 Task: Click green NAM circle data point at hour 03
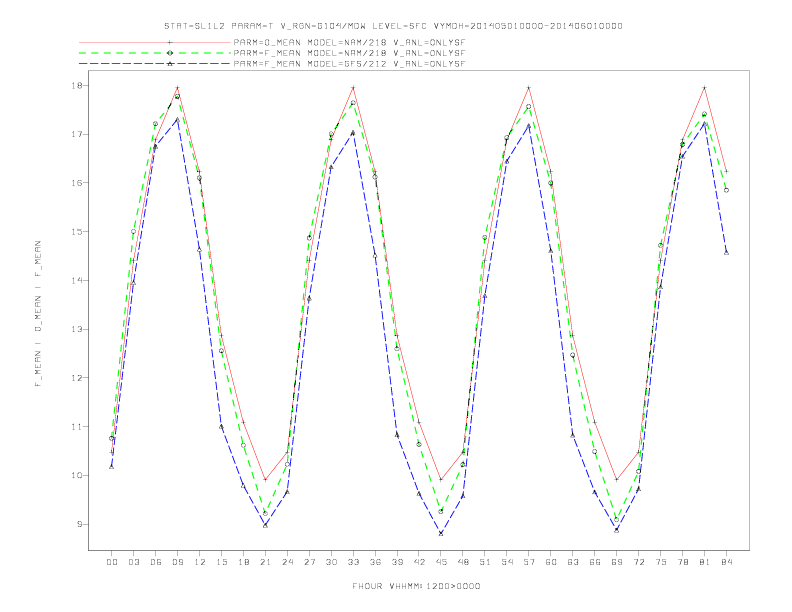[x=133, y=232]
